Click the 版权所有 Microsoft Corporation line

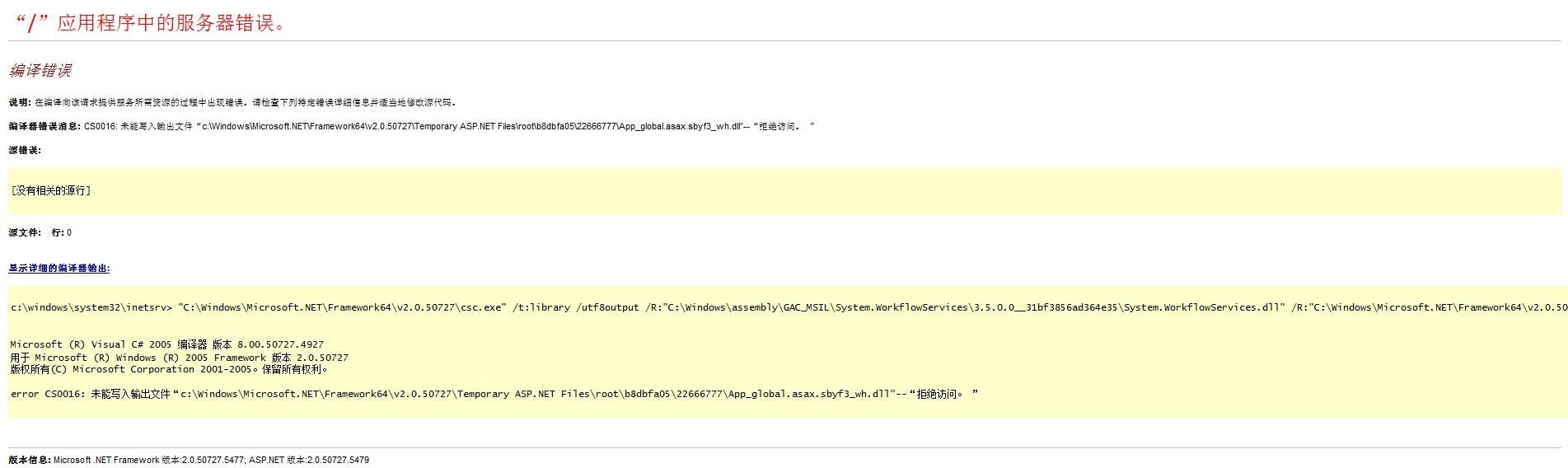169,370
